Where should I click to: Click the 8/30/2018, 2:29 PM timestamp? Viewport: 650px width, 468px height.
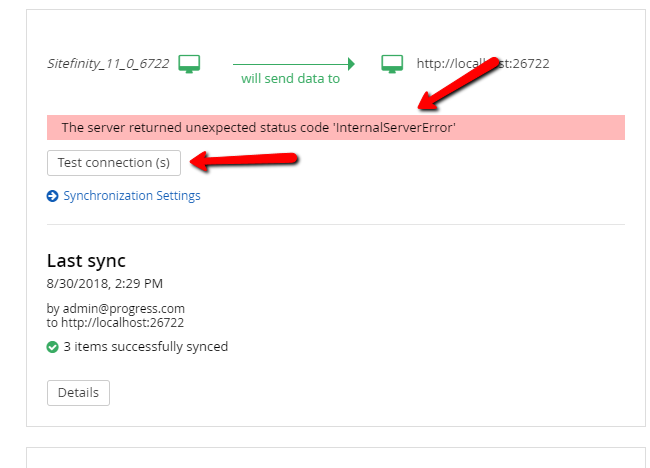click(x=105, y=284)
